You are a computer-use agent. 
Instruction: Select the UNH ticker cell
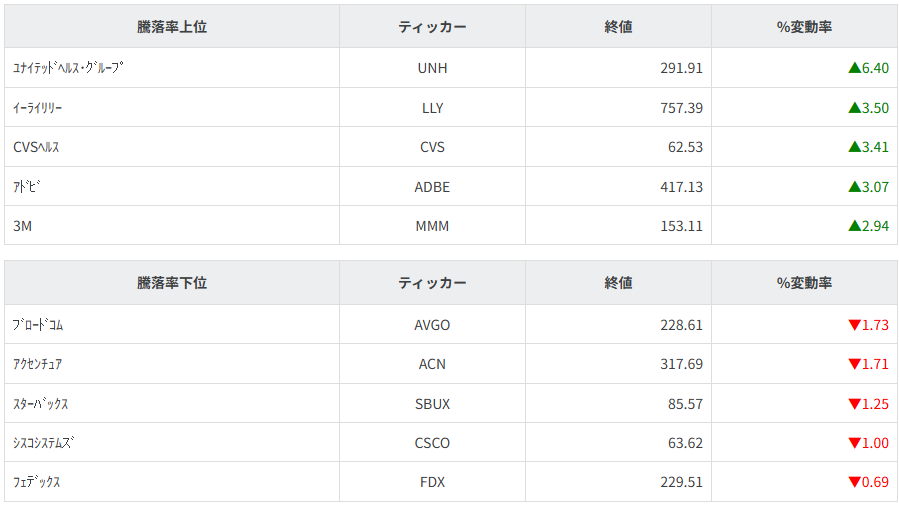(x=432, y=68)
